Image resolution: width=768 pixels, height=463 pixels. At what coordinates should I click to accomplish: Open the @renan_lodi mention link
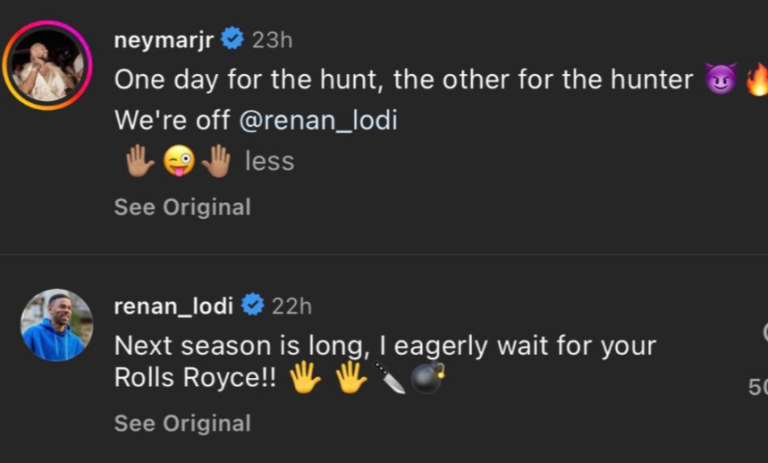pyautogui.click(x=317, y=120)
